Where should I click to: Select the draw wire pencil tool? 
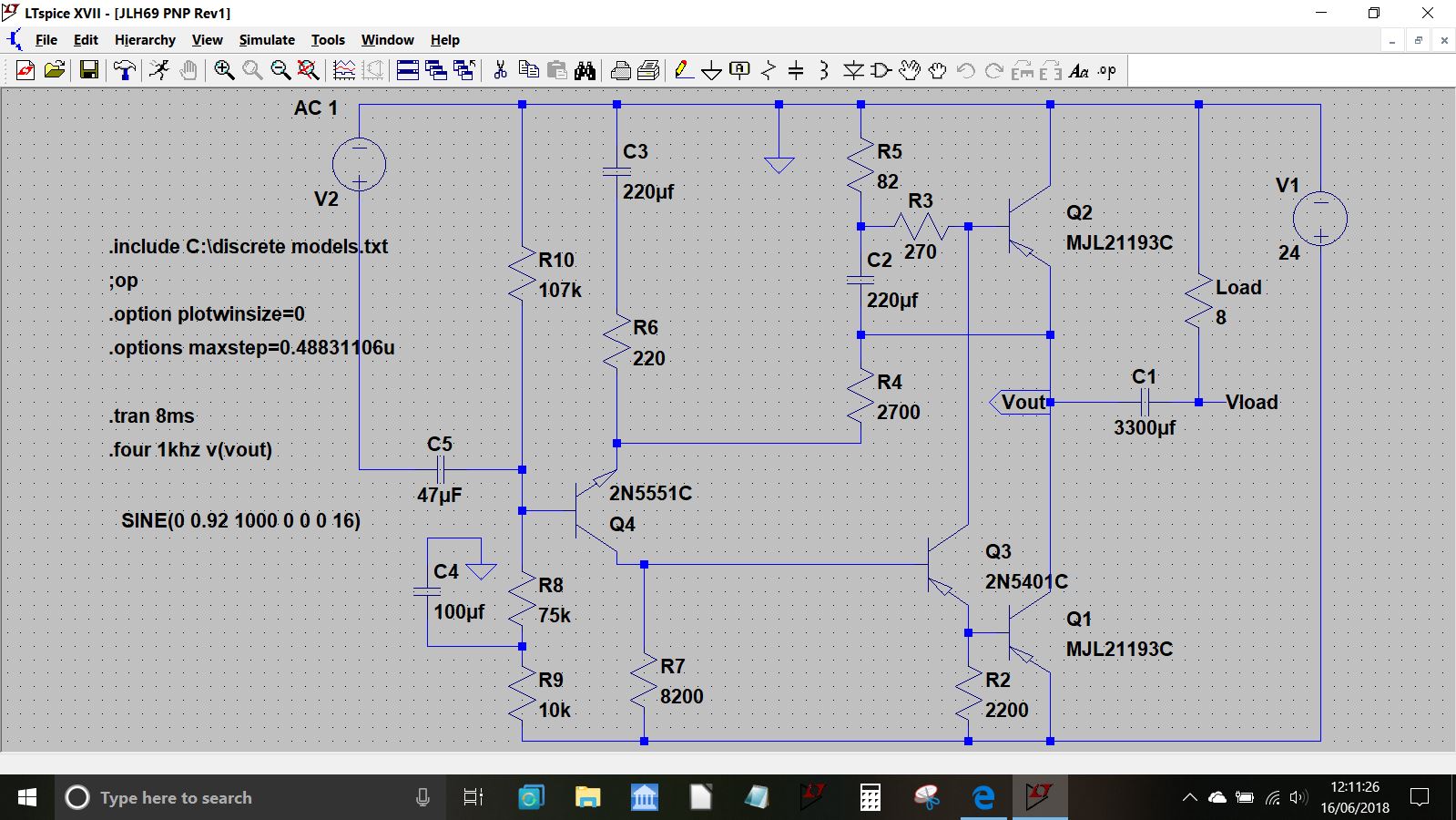point(684,70)
